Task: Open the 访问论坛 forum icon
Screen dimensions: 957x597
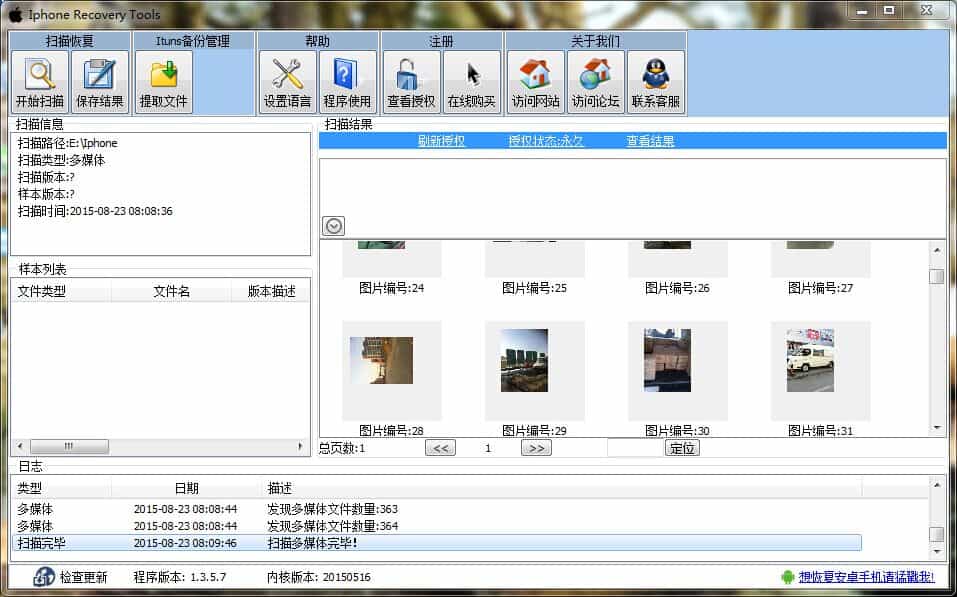Action: 596,82
